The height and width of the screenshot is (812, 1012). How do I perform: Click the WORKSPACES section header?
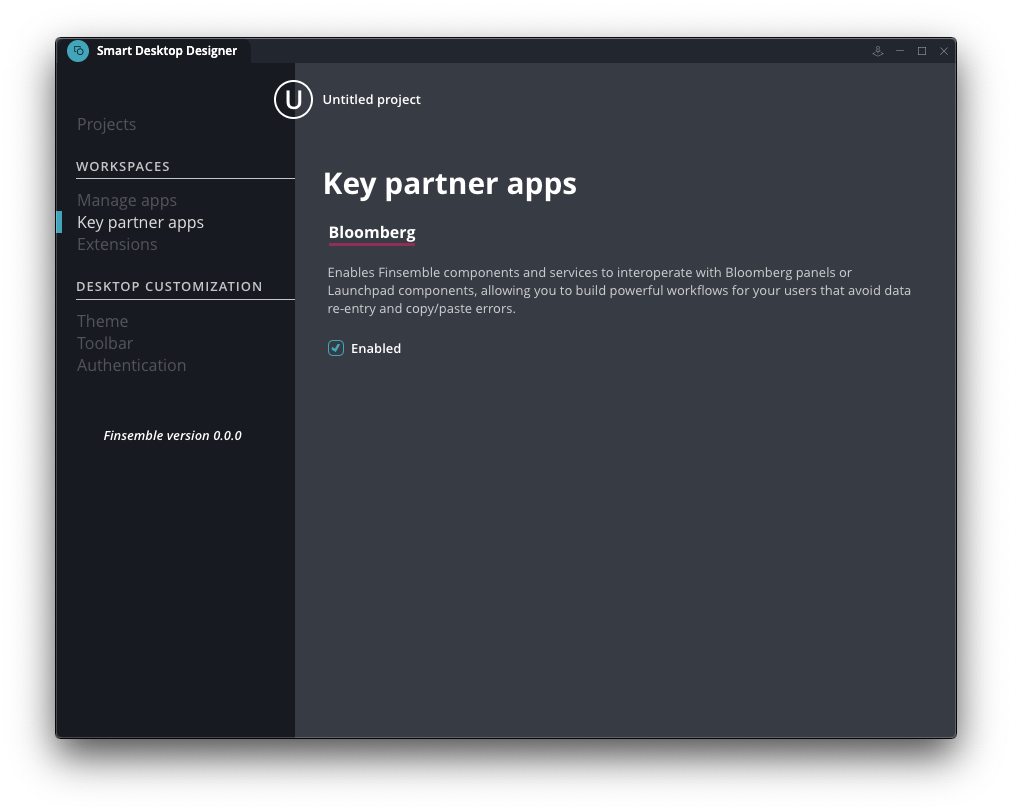(x=123, y=167)
